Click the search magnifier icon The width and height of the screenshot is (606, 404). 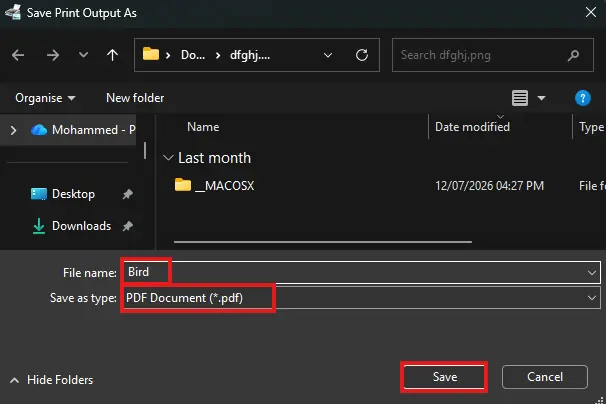(x=573, y=55)
